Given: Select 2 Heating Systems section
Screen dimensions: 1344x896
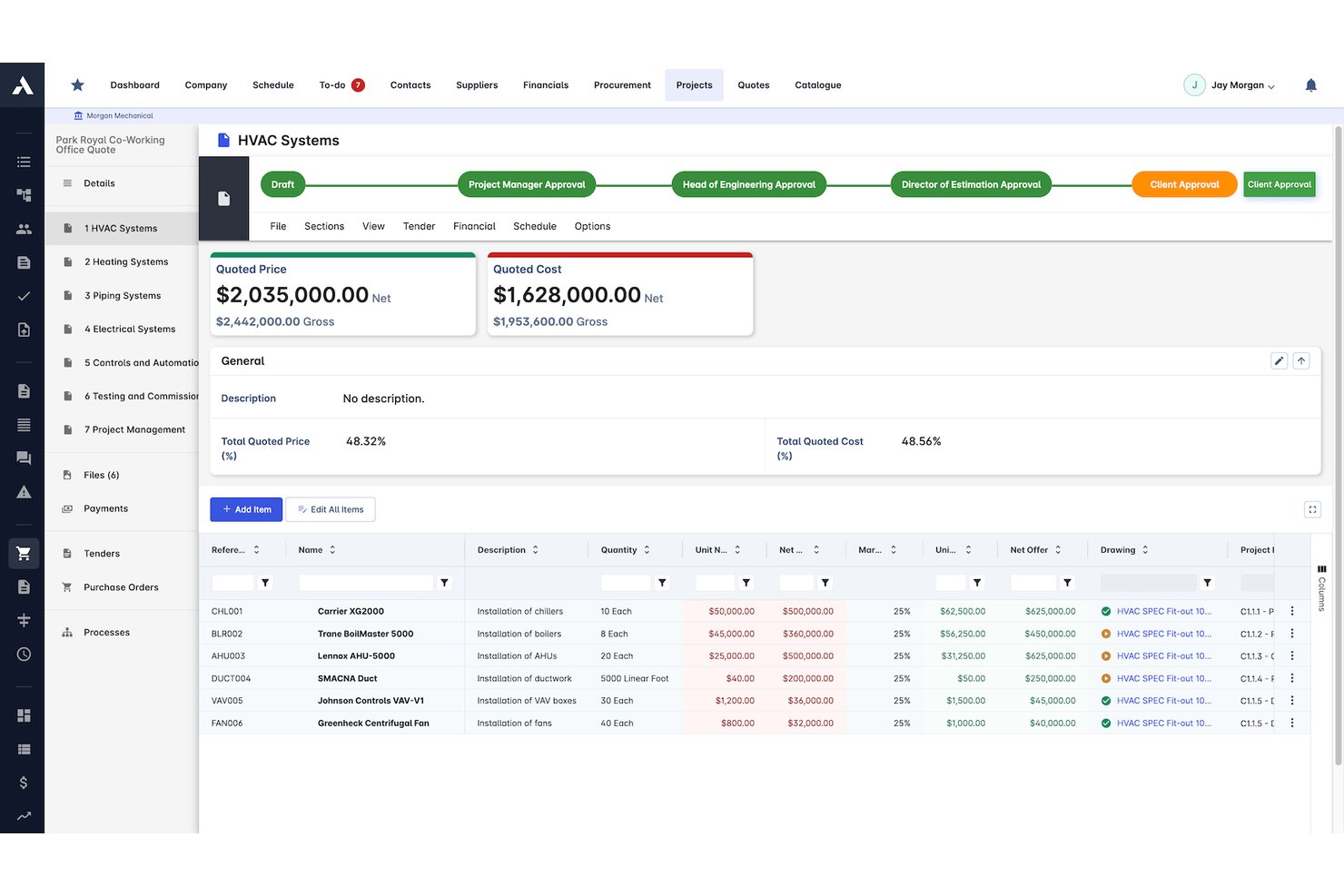Looking at the screenshot, I should (x=126, y=261).
